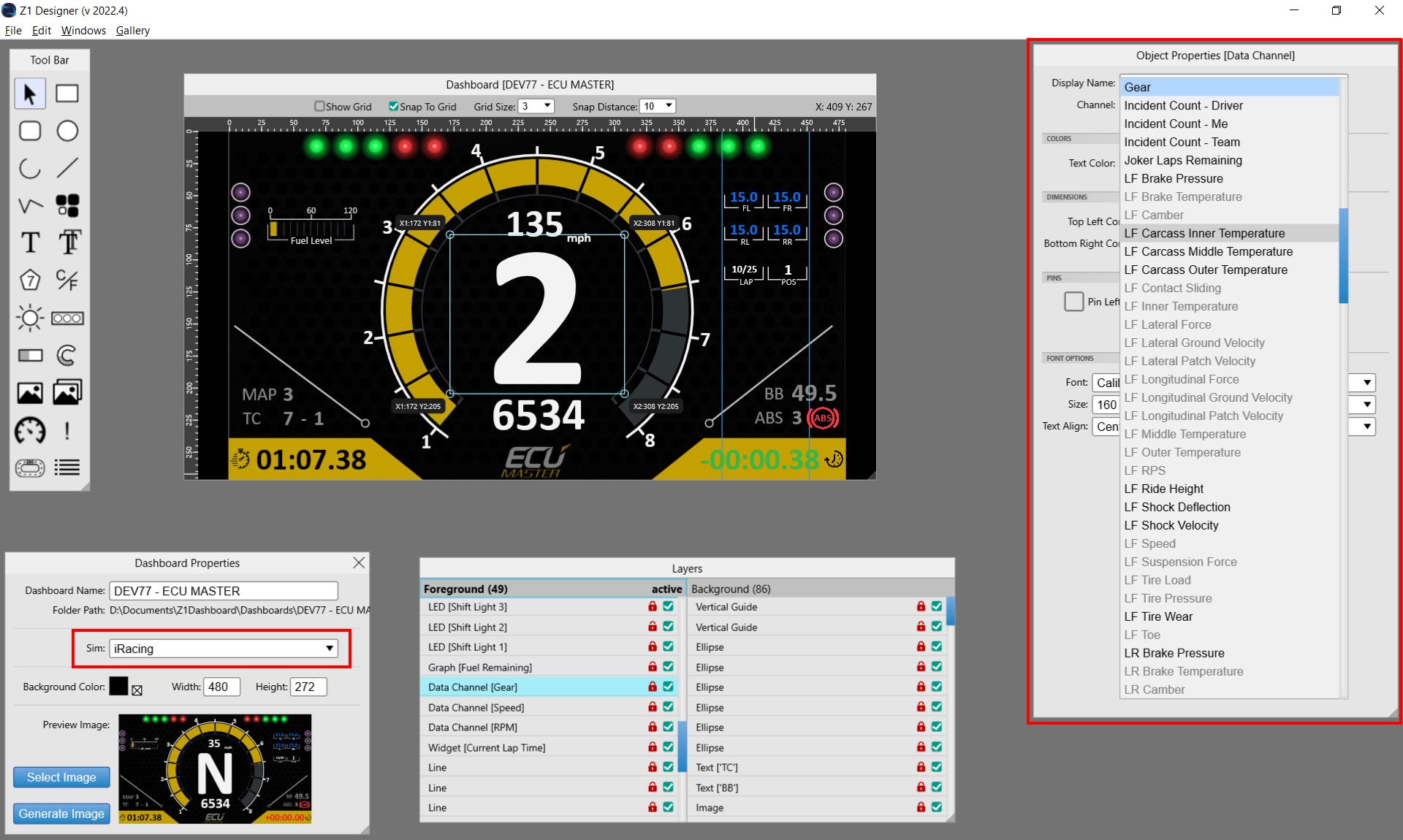
Task: Click the black Background Color swatch
Action: pyautogui.click(x=118, y=686)
